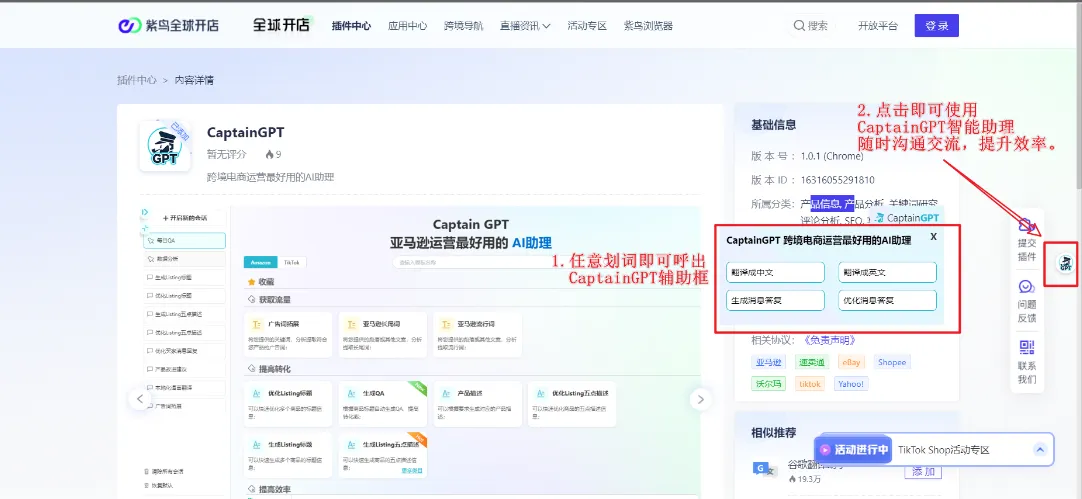
Task: Click 翻译成英文 in the helper popup
Action: click(887, 272)
